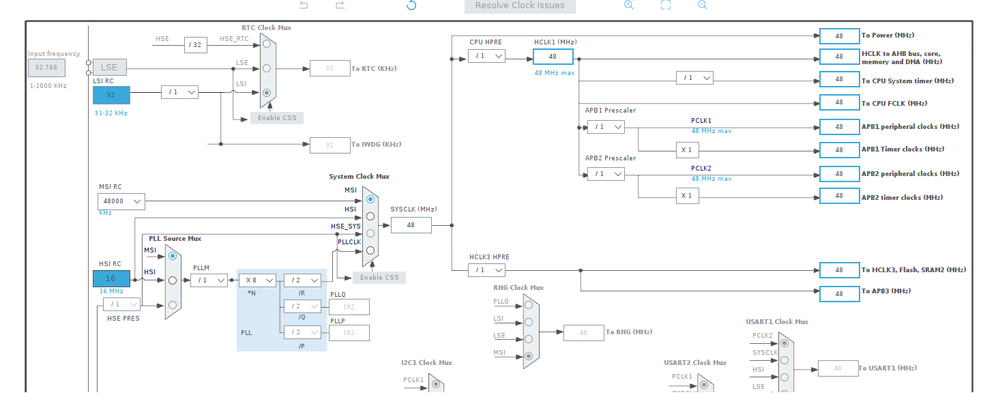998x393 pixels.
Task: Select LSE in RTC Clock Mux
Action: tap(267, 68)
